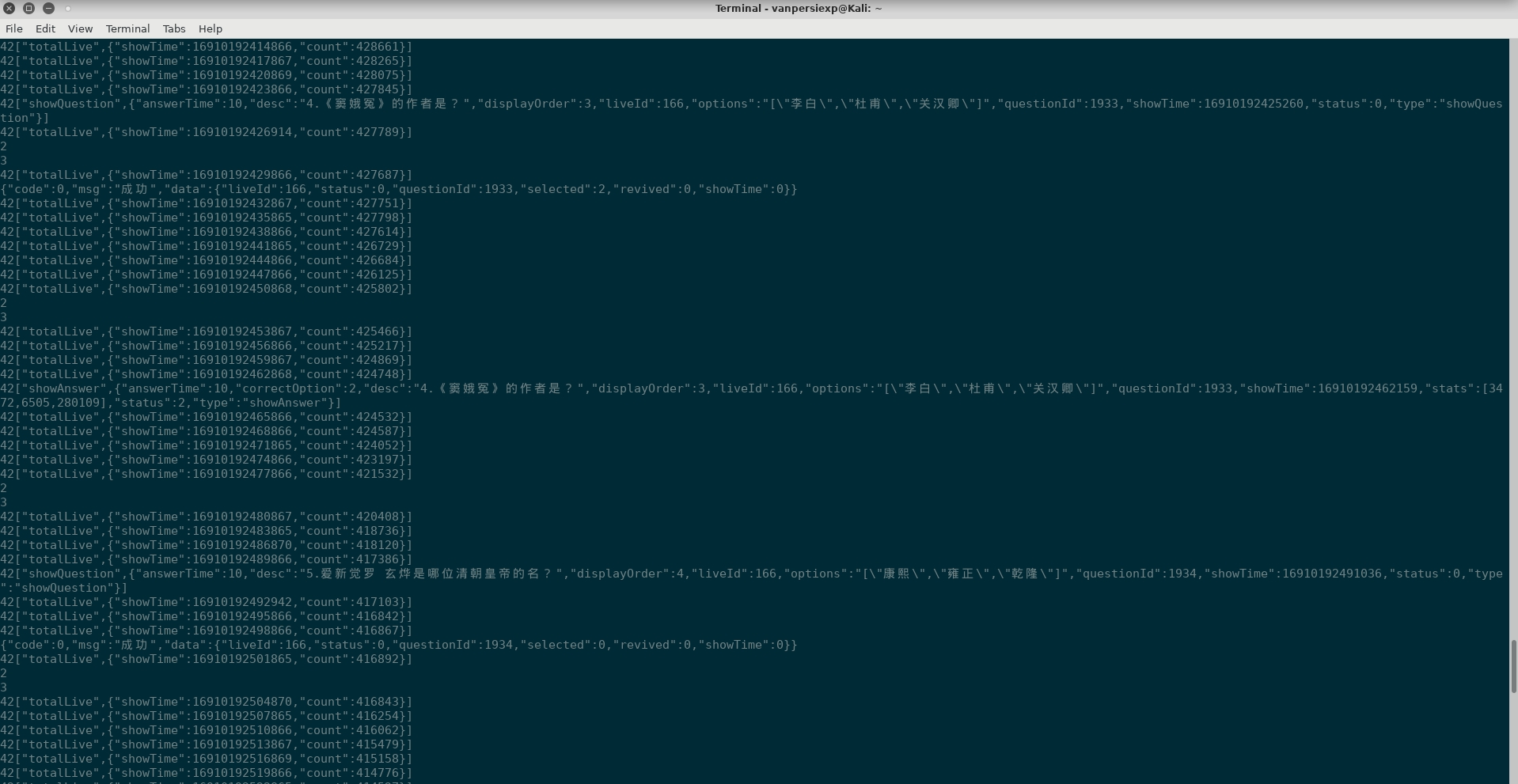Click the totalLive line with count 417103

(x=206, y=602)
